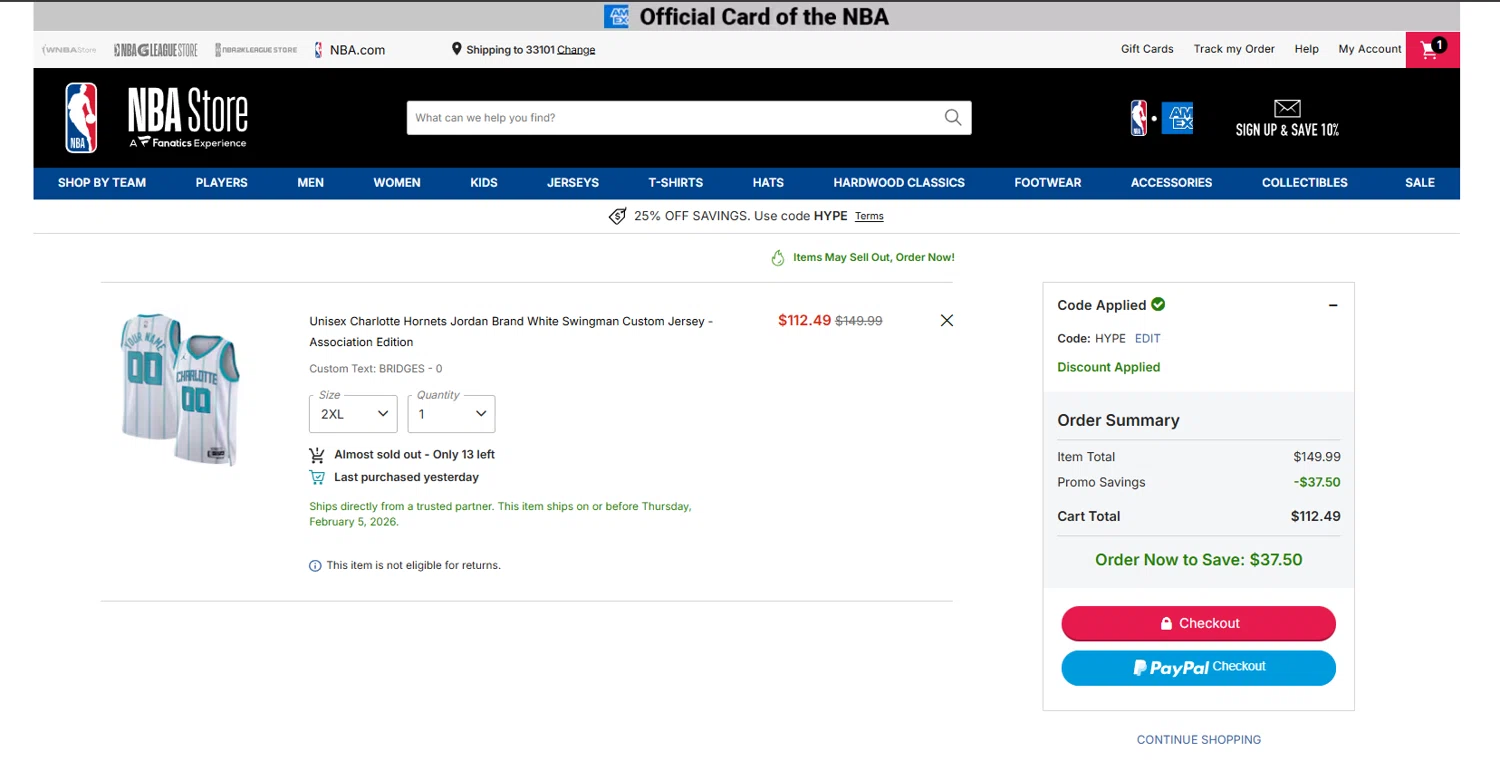The image size is (1500, 762).
Task: Click the discount tag icon
Action: click(x=618, y=216)
